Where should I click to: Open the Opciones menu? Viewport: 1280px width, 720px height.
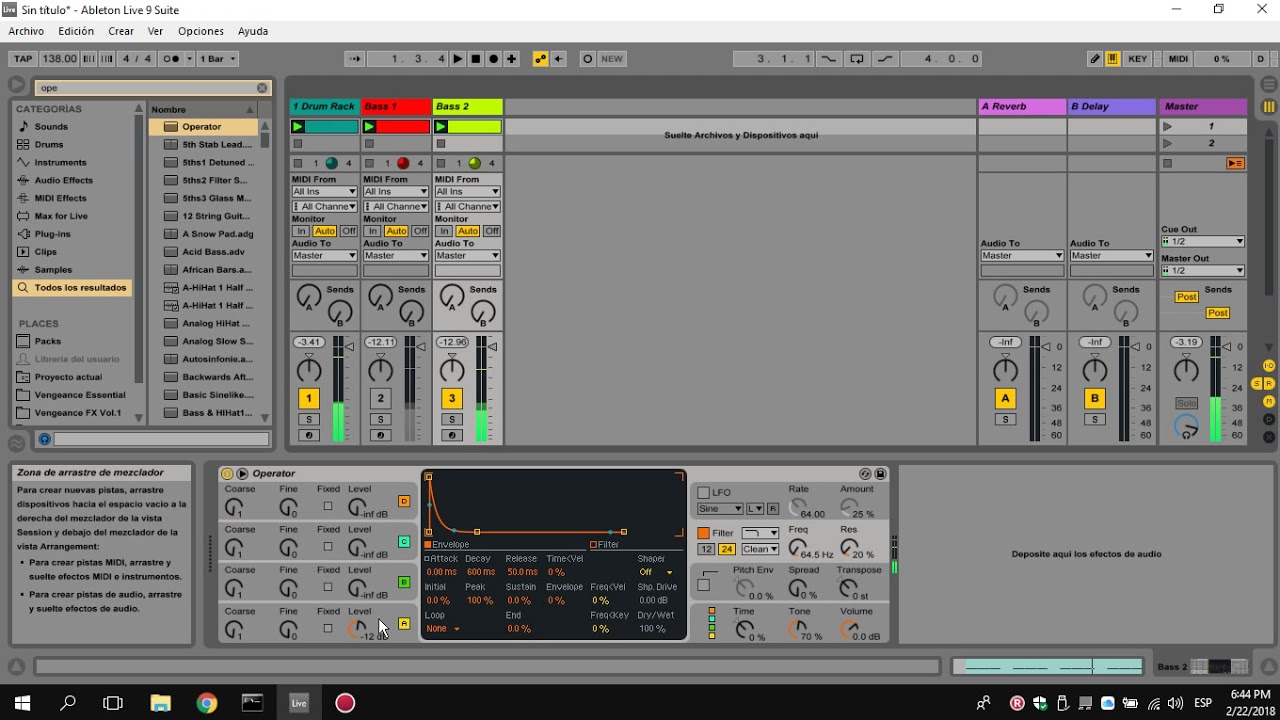tap(201, 31)
